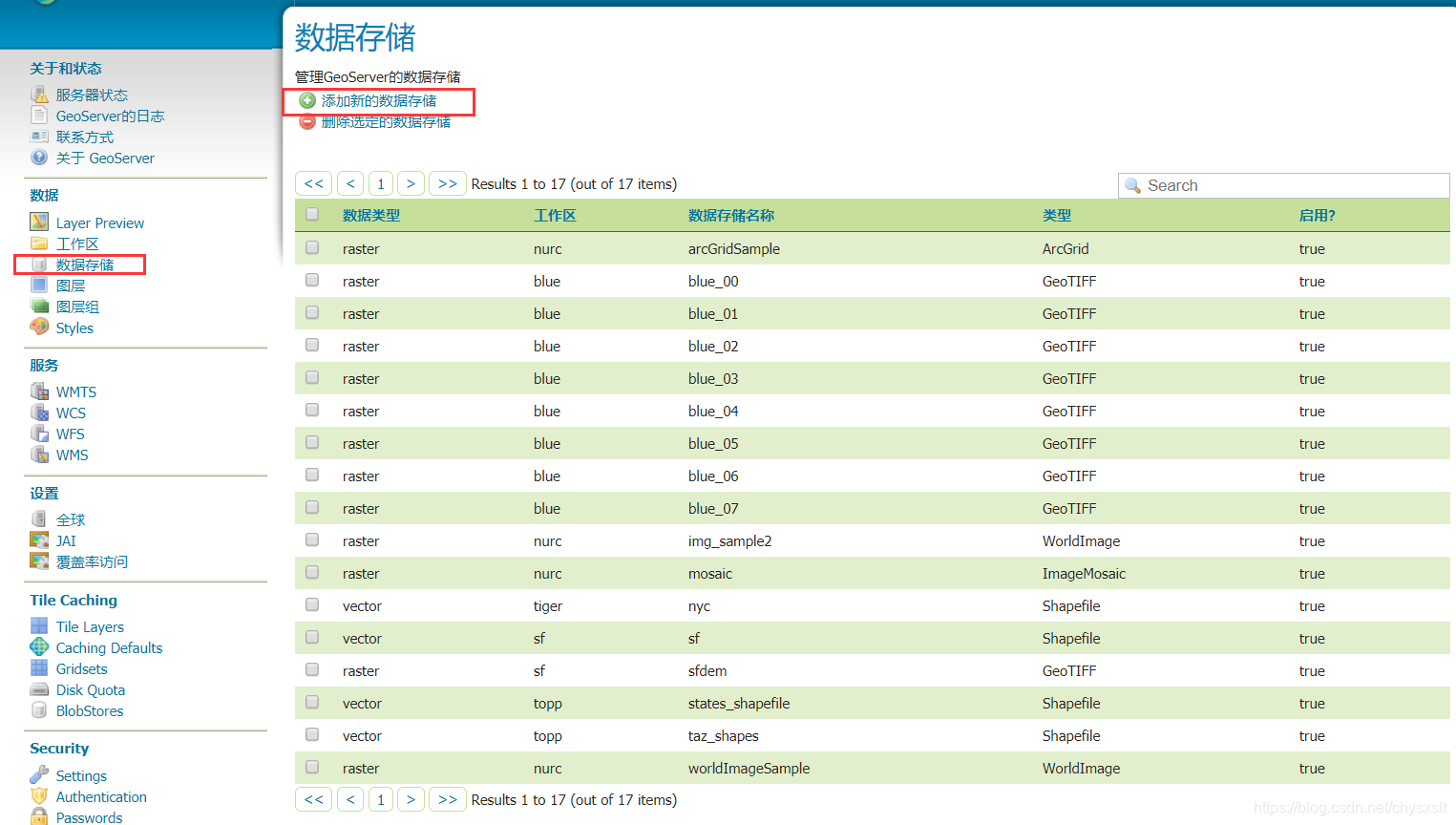Select page 1 in top pager

pyautogui.click(x=381, y=183)
